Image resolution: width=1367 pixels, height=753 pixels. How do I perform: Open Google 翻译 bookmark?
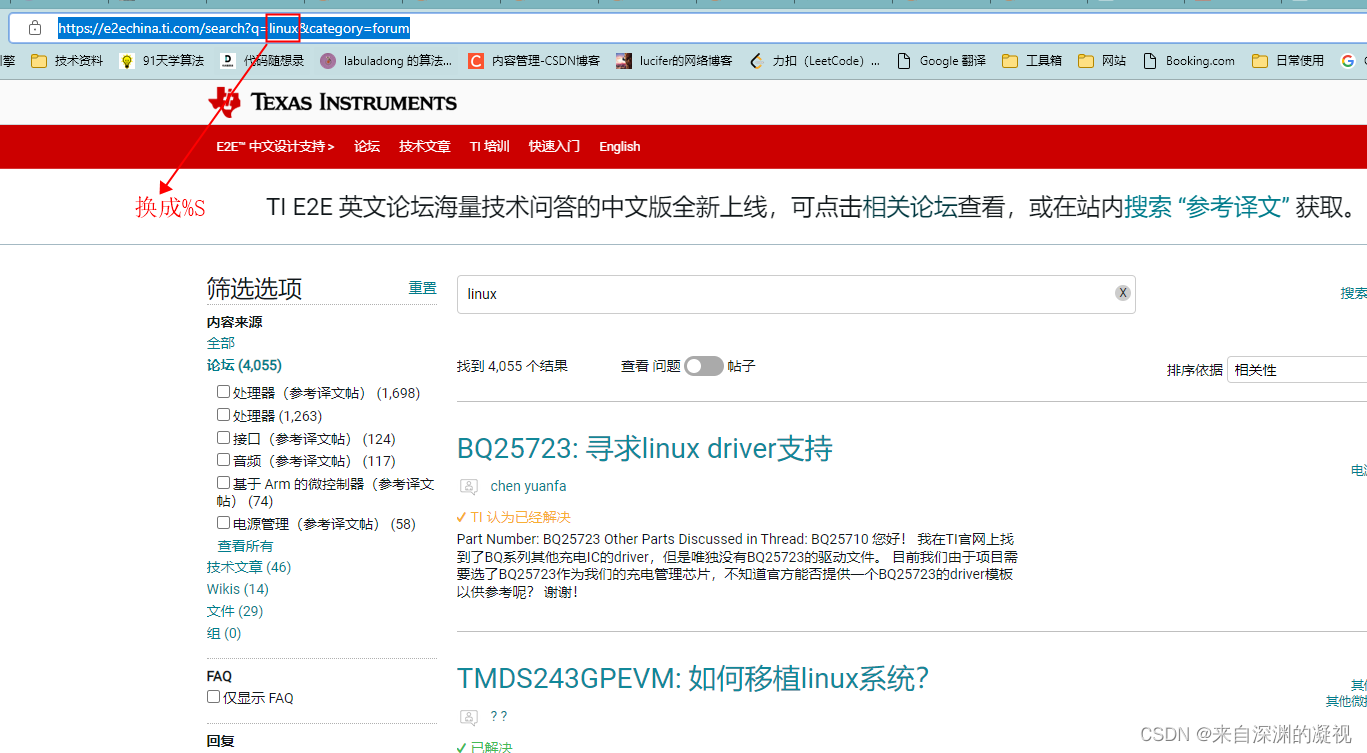[941, 61]
